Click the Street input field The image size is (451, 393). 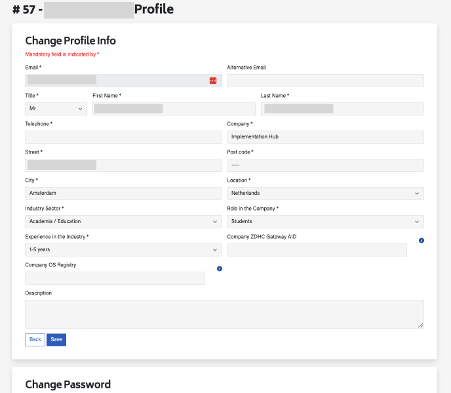pyautogui.click(x=123, y=165)
